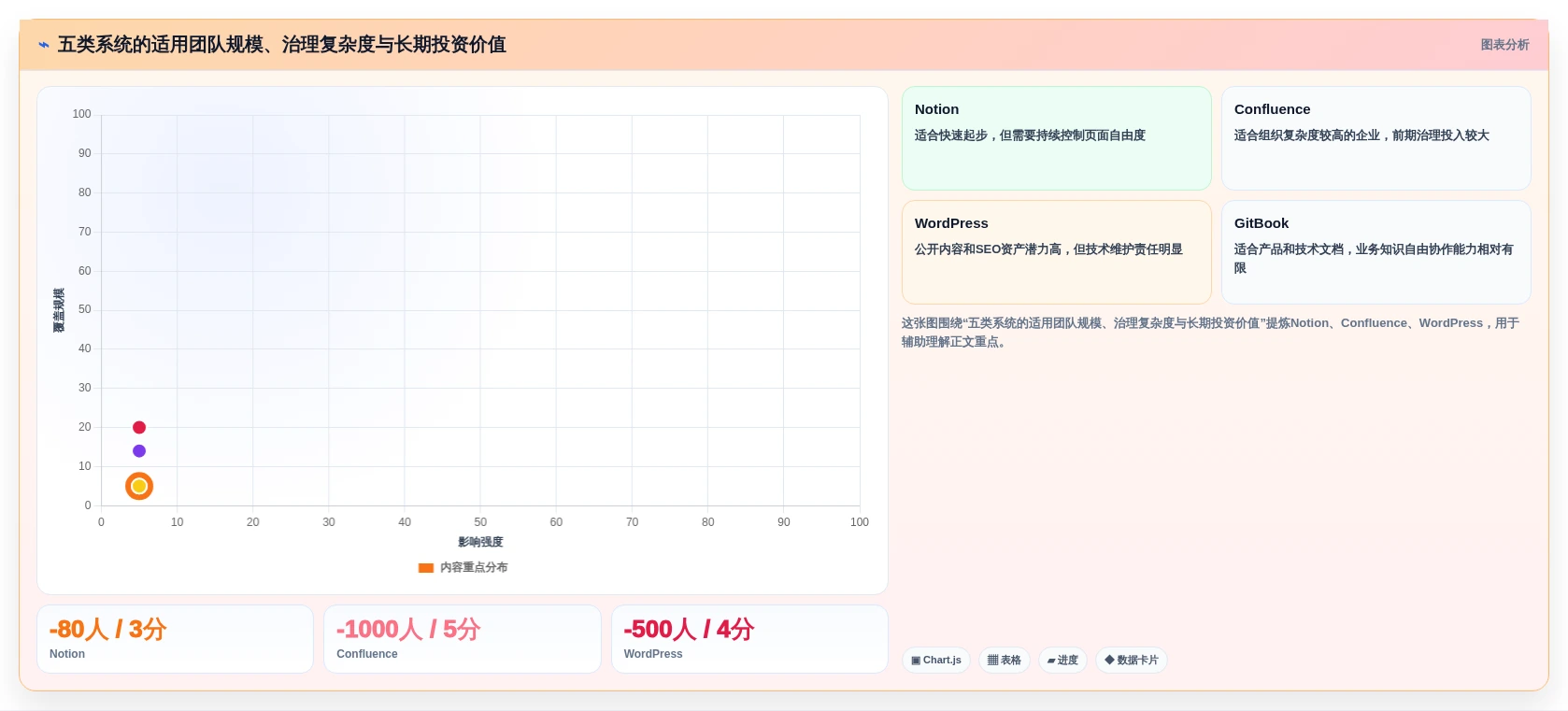Viewport: 1568px width, 711px height.
Task: Click the 进度 tag chip
Action: click(1062, 660)
